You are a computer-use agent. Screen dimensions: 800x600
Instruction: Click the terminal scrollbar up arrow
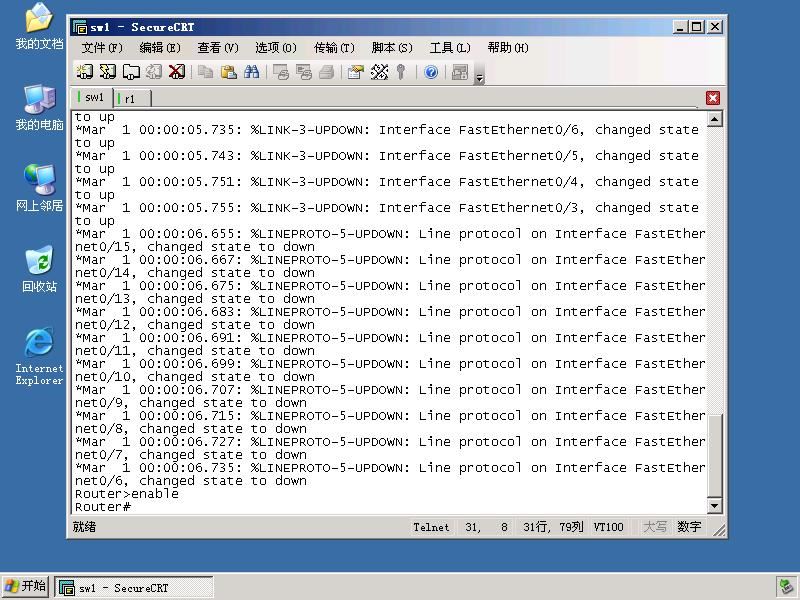click(714, 119)
